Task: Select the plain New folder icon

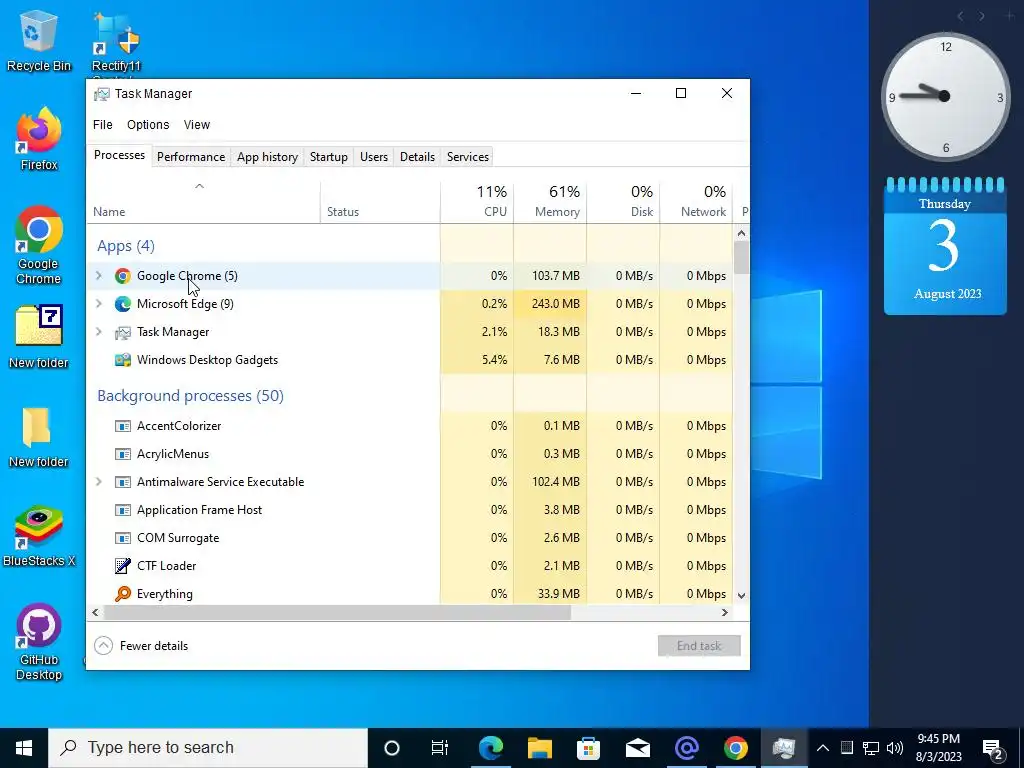Action: 39,436
